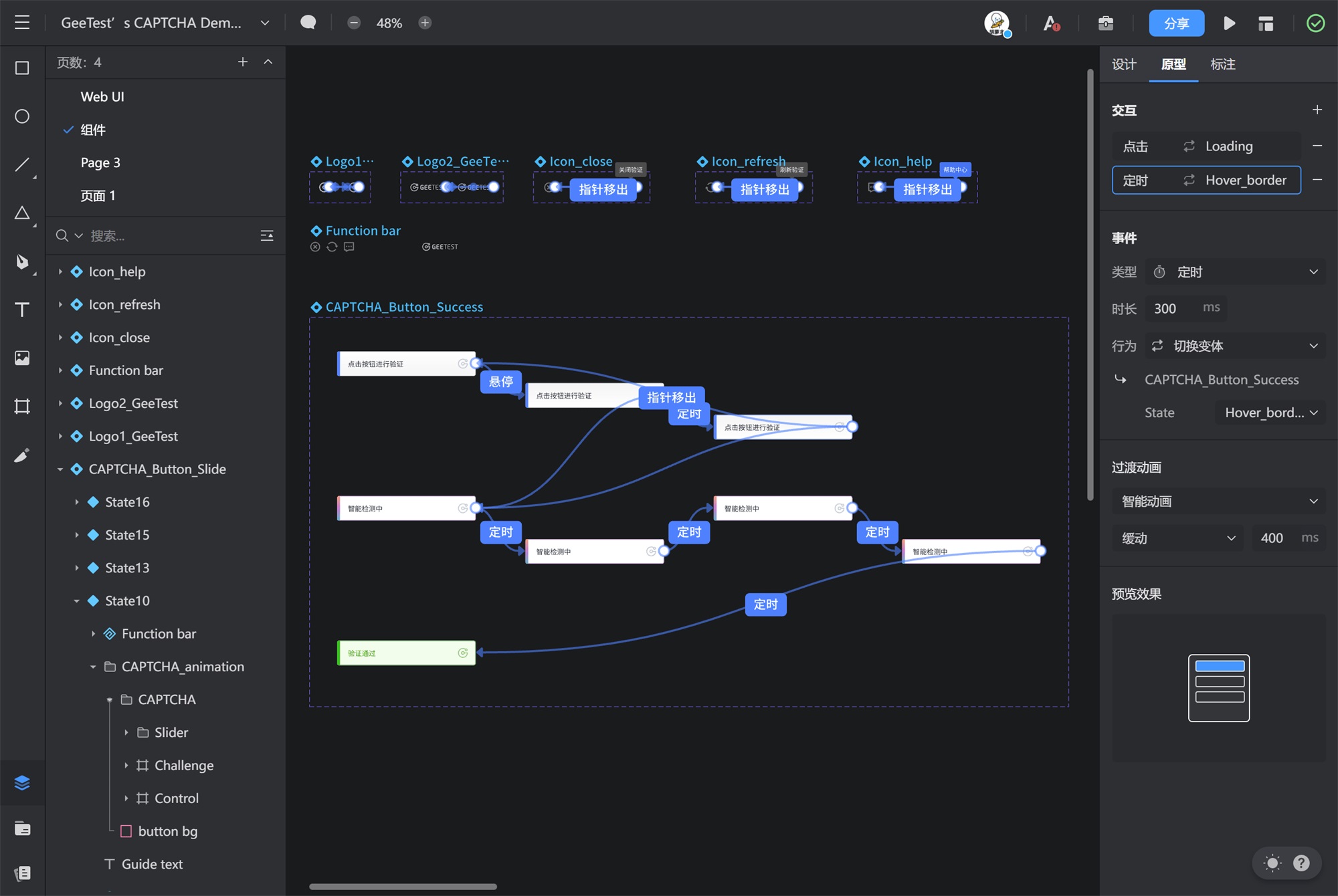The image size is (1338, 896).
Task: Click the add page icon (+)
Action: [243, 62]
